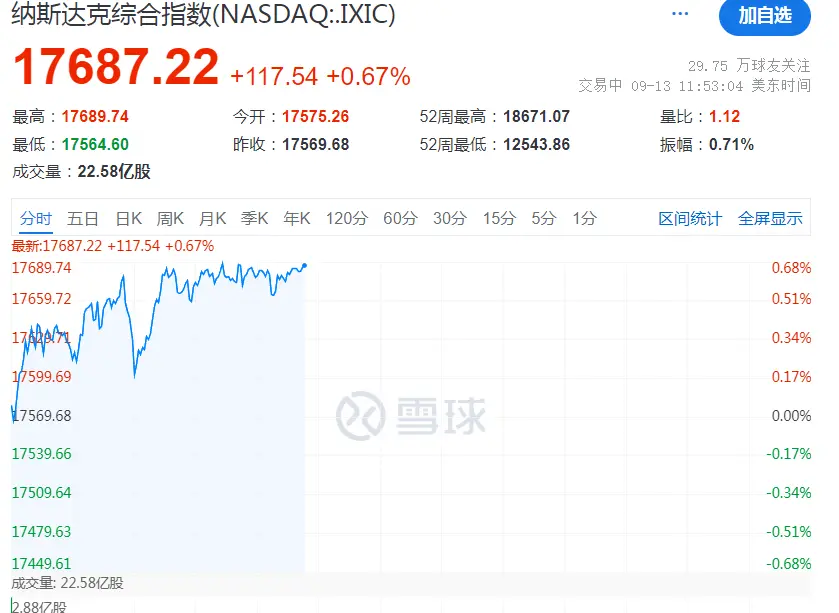
Task: Click 全屏显示 to view fullscreen
Action: [x=770, y=218]
